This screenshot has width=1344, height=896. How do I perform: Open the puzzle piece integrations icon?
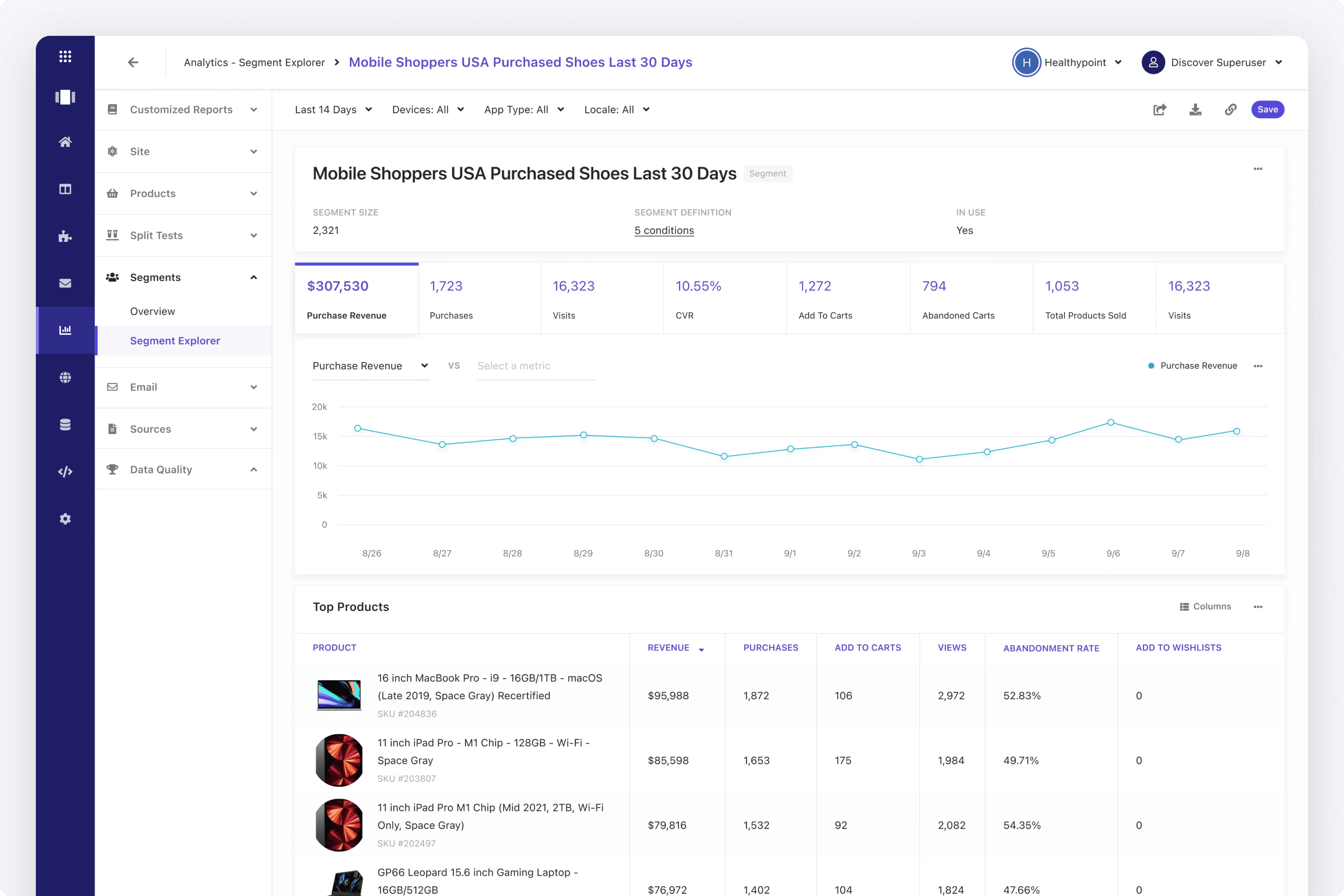[65, 236]
